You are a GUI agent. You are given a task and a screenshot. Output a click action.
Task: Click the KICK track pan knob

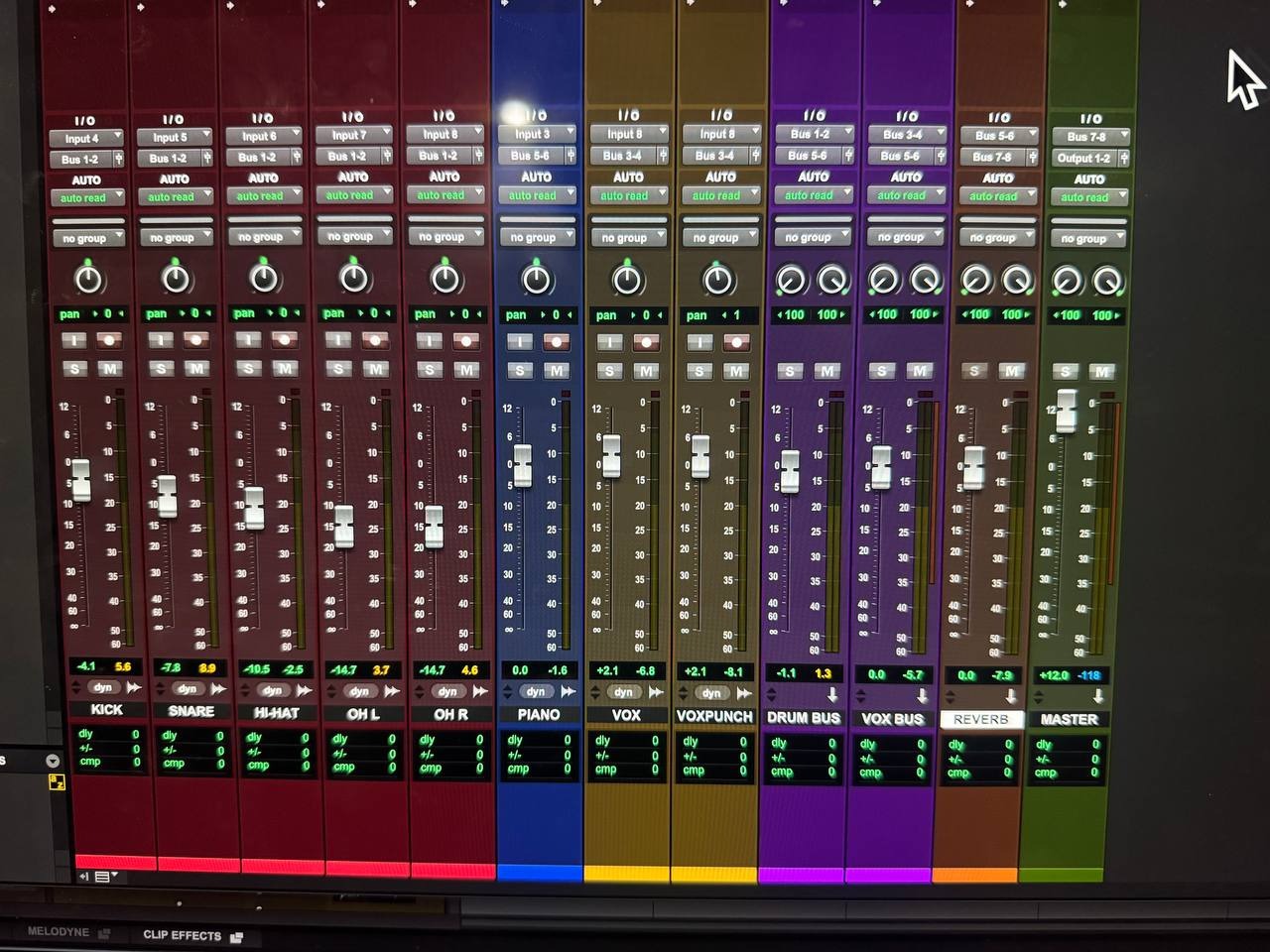(x=89, y=280)
